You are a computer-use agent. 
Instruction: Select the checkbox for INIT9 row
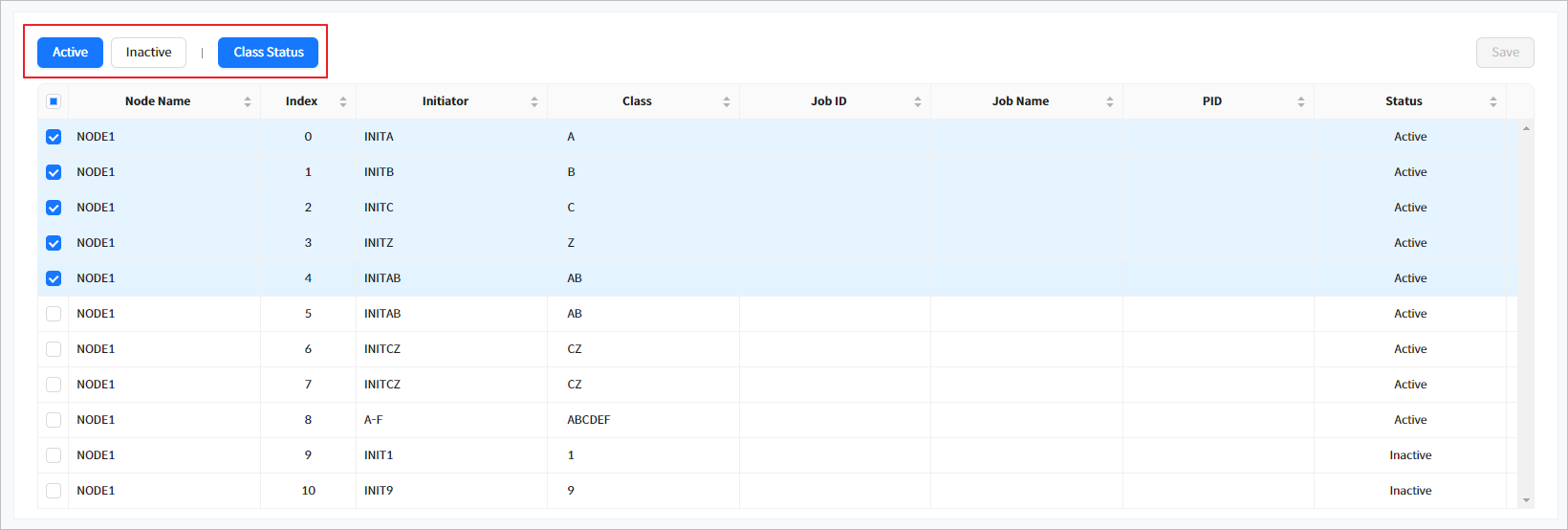[x=54, y=491]
